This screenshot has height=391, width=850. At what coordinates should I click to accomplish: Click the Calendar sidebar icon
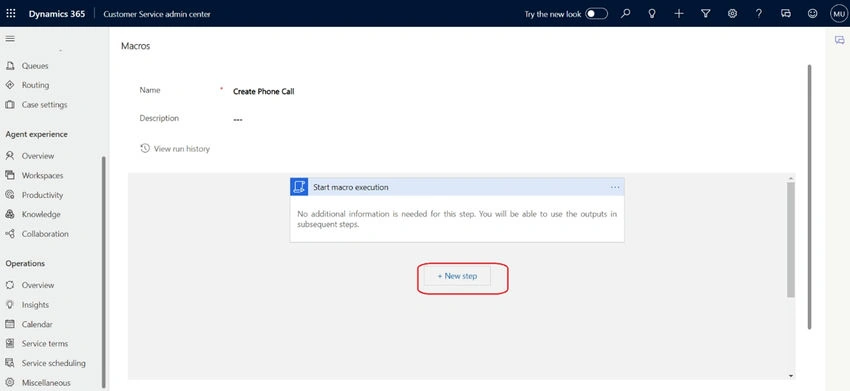click(x=10, y=324)
